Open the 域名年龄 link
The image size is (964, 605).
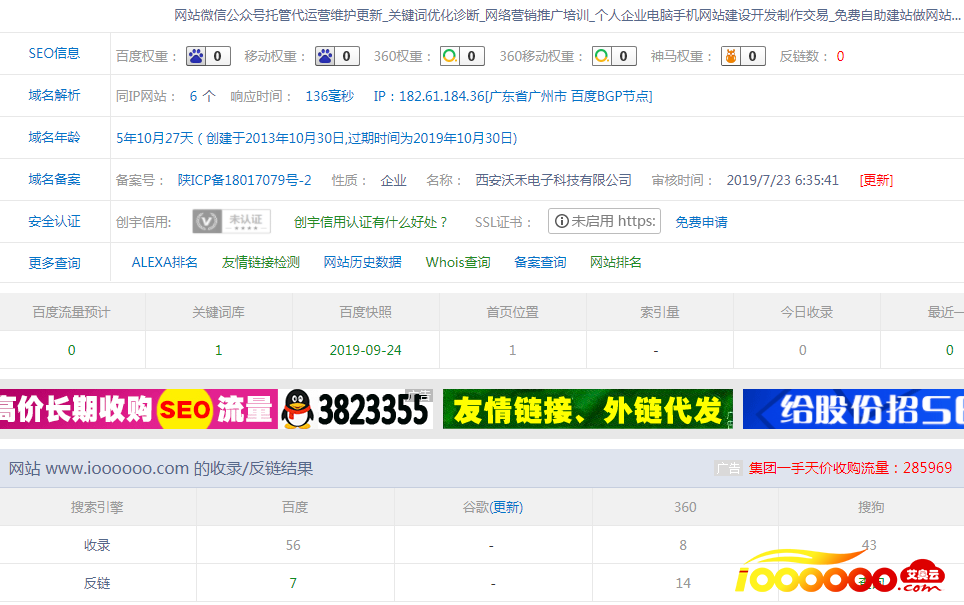tap(54, 137)
